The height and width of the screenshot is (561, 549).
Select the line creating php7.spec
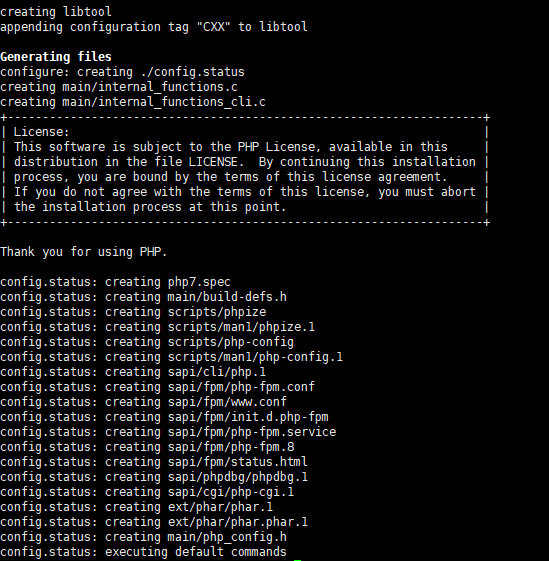pos(115,282)
